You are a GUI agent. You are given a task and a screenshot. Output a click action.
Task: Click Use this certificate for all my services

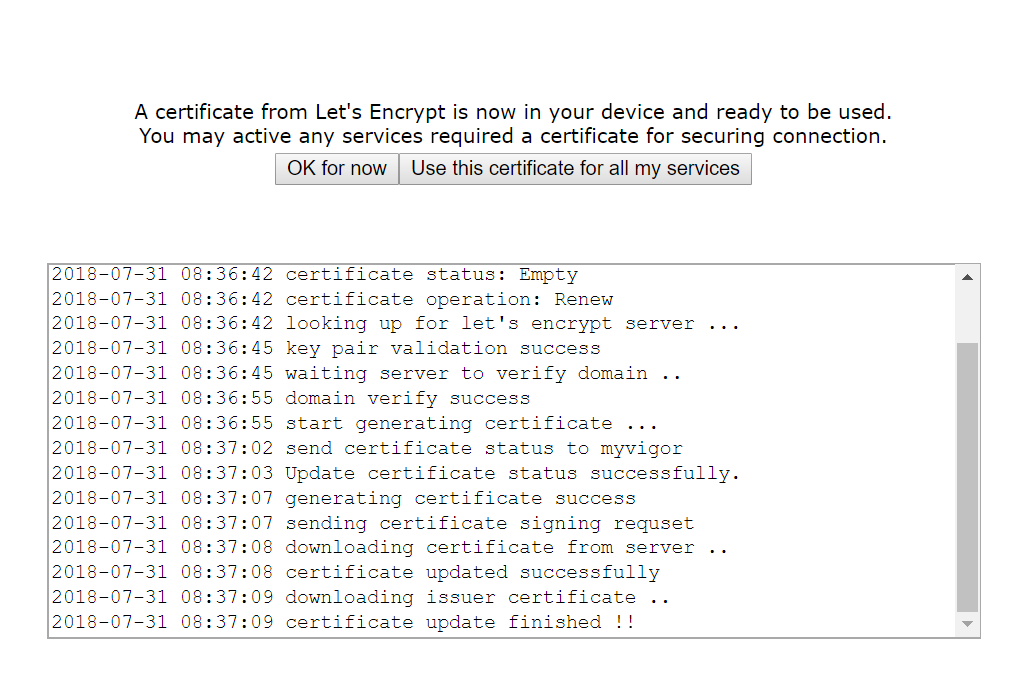pos(575,168)
